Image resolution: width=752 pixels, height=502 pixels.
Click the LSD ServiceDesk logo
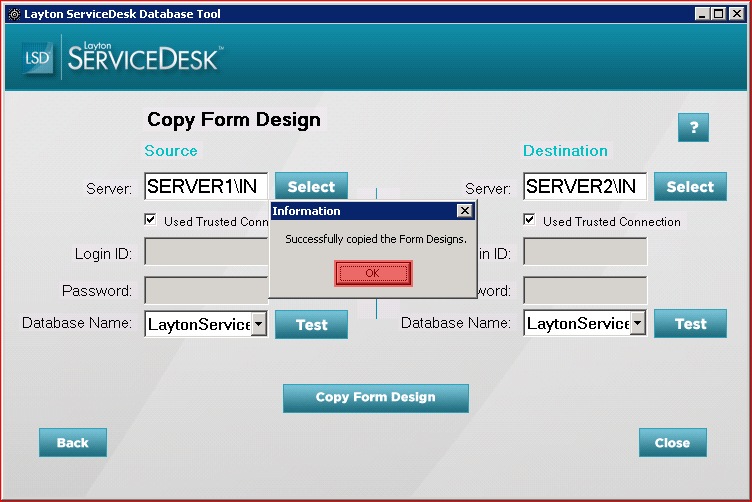pos(122,58)
